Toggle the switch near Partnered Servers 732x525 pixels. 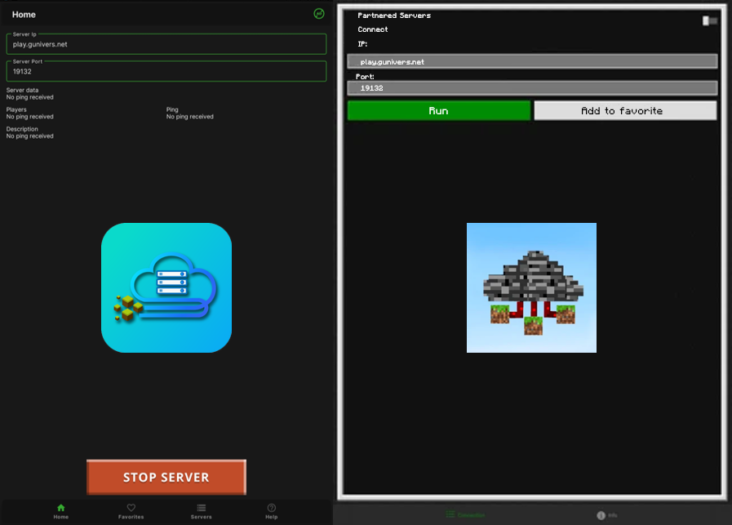(710, 20)
